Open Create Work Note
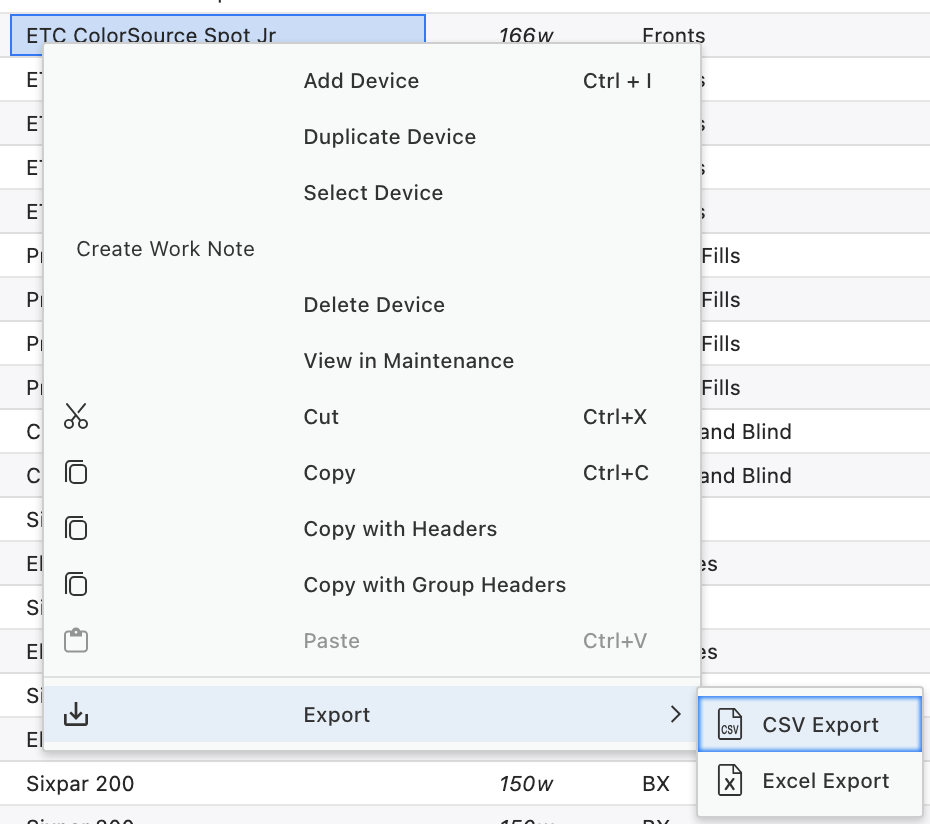 [x=166, y=249]
